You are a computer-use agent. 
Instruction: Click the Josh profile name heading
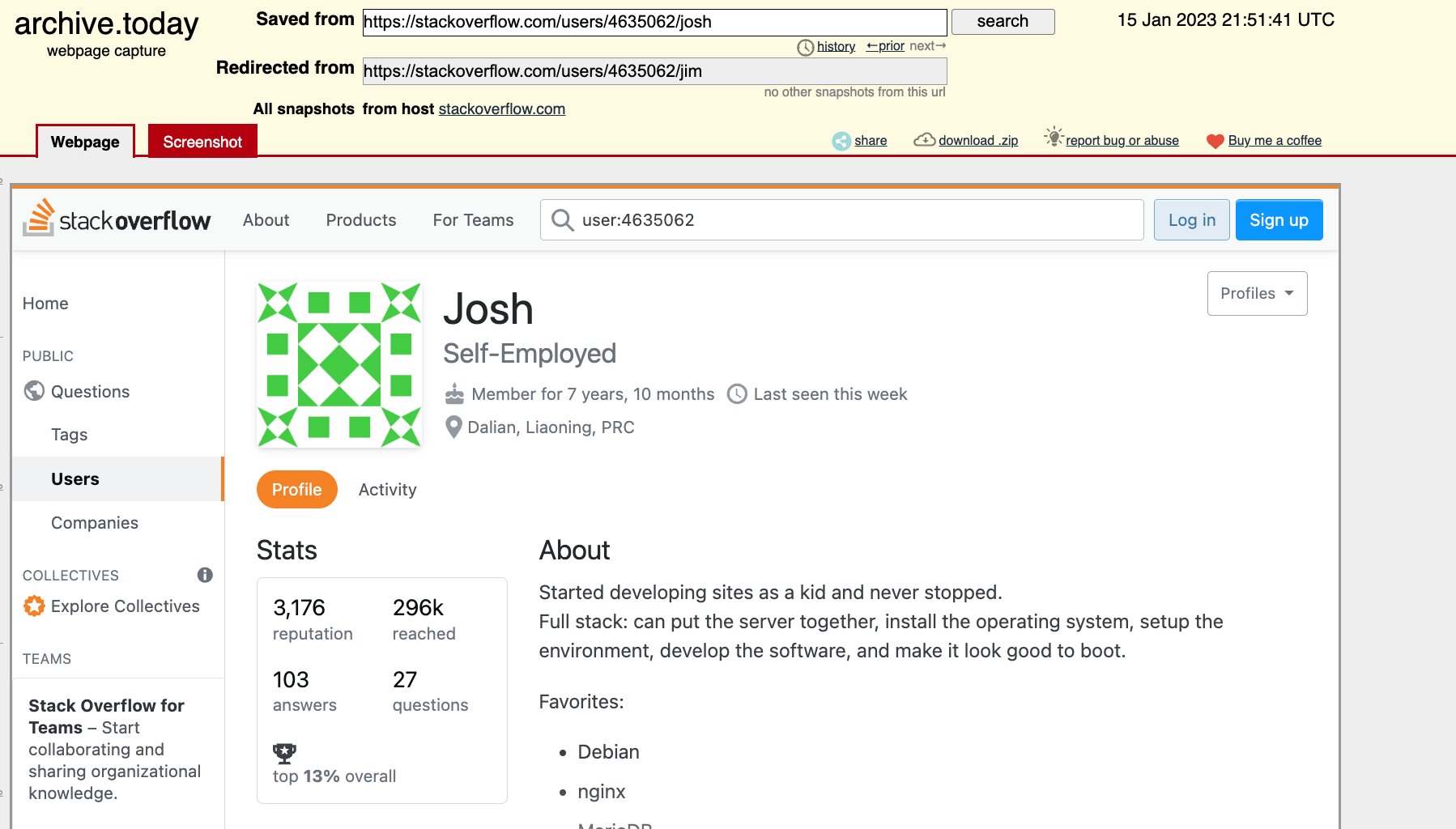click(x=488, y=310)
